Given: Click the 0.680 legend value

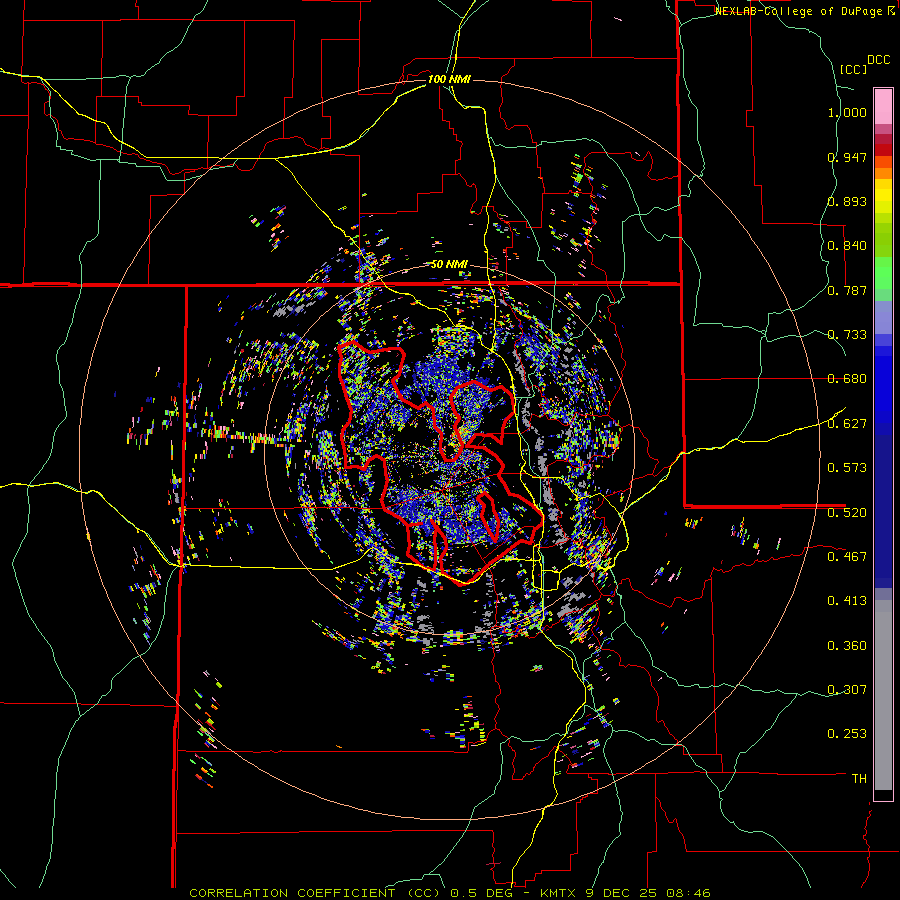Looking at the screenshot, I should (x=847, y=379).
